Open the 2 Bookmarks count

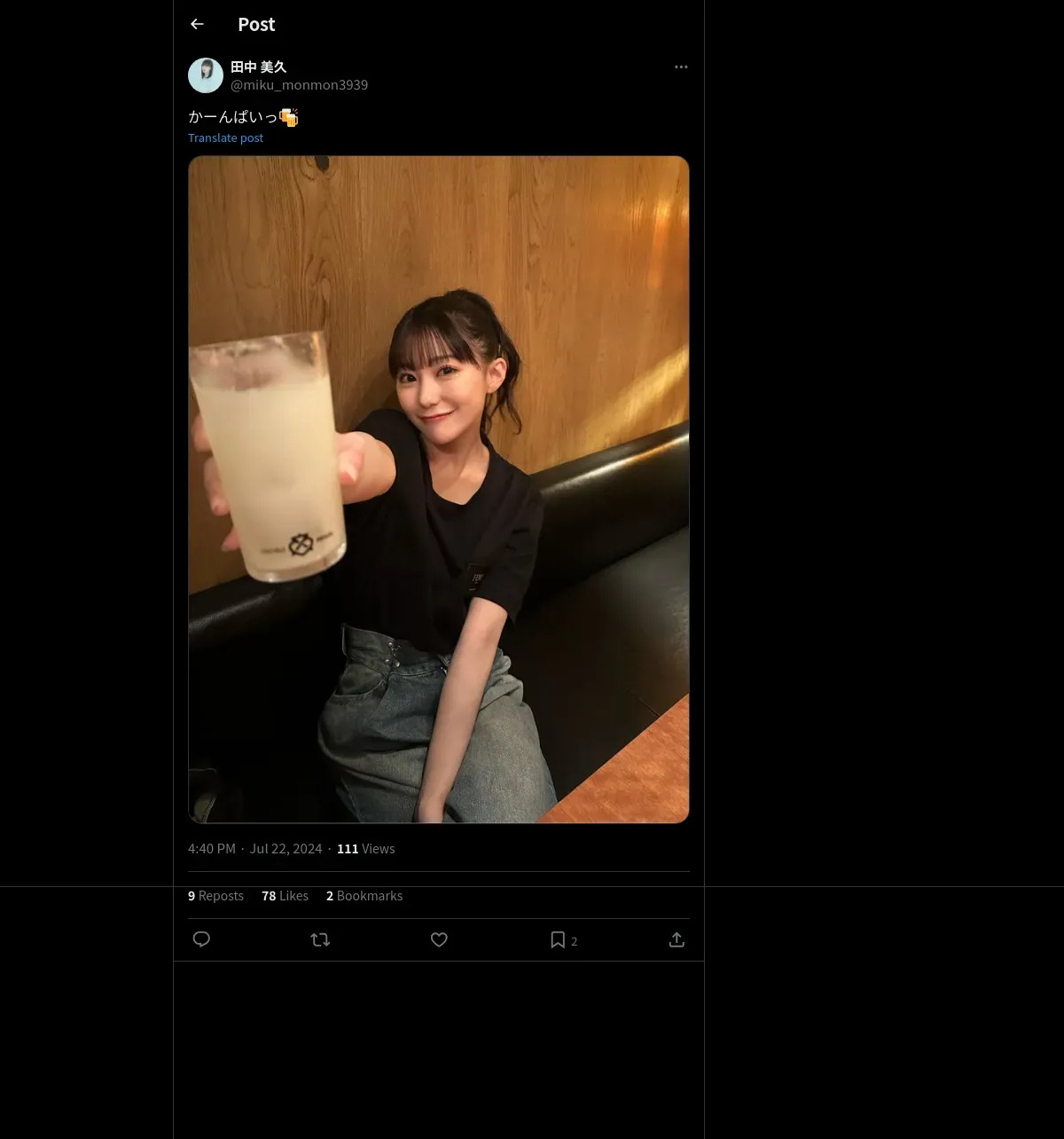364,896
